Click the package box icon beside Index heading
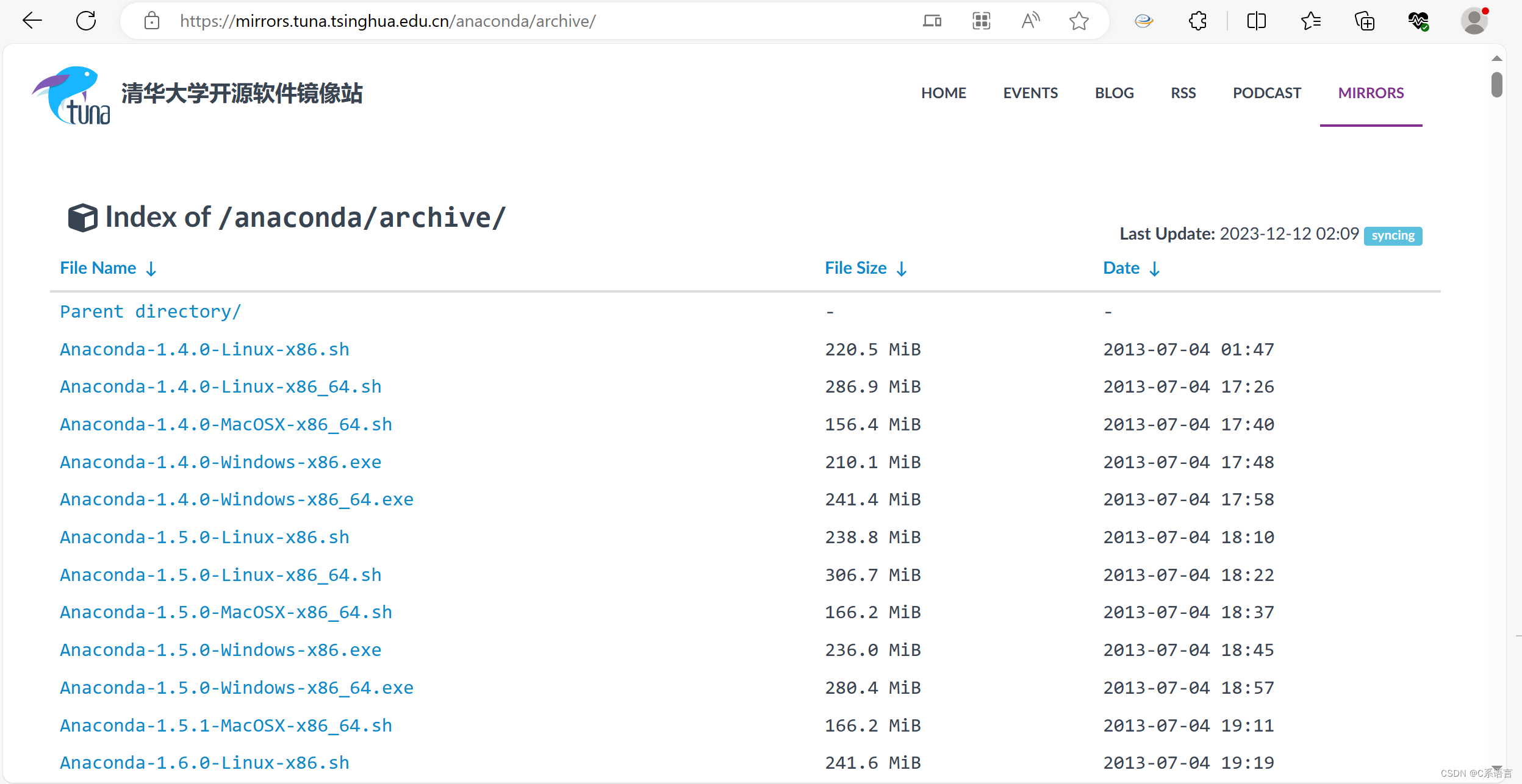Image resolution: width=1522 pixels, height=784 pixels. tap(82, 218)
